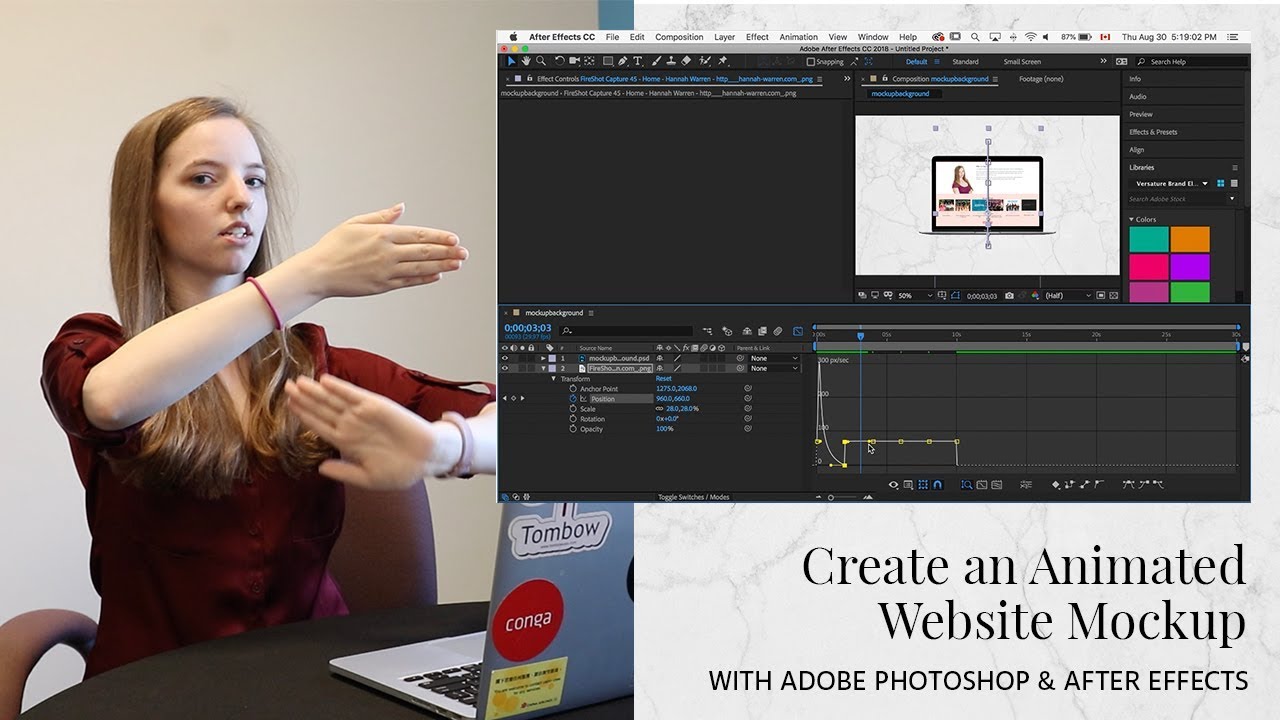Click Toggle Switches / Modes
Screen dimensions: 1280x720
point(693,497)
